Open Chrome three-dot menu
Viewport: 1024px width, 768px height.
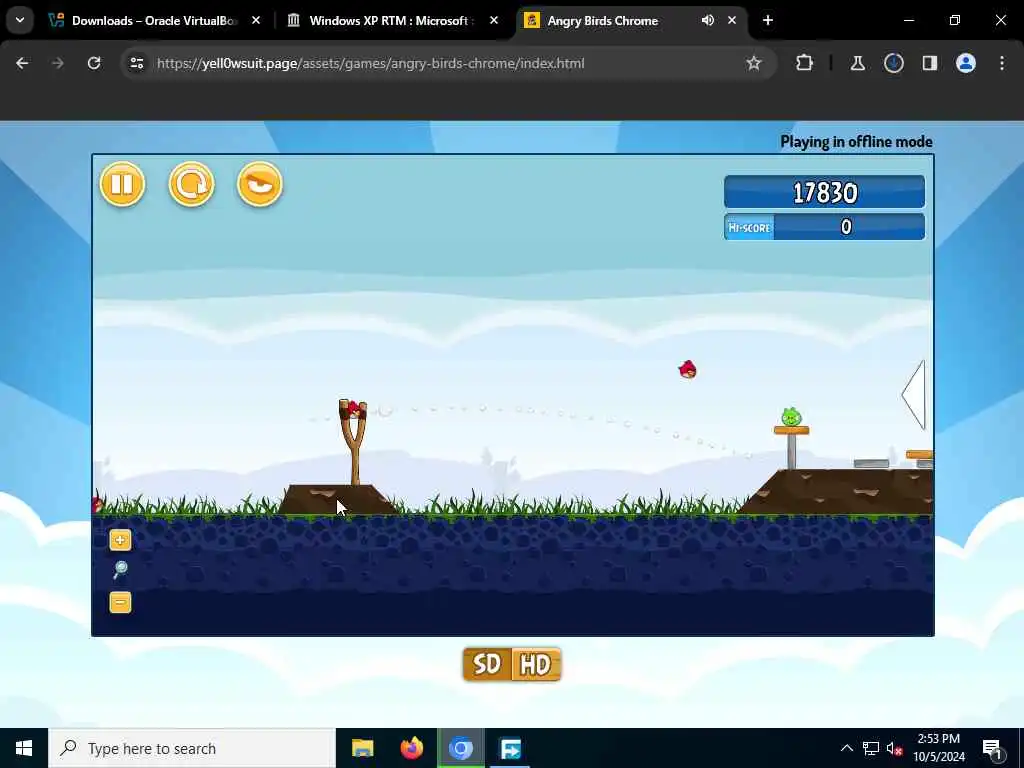pos(1002,63)
